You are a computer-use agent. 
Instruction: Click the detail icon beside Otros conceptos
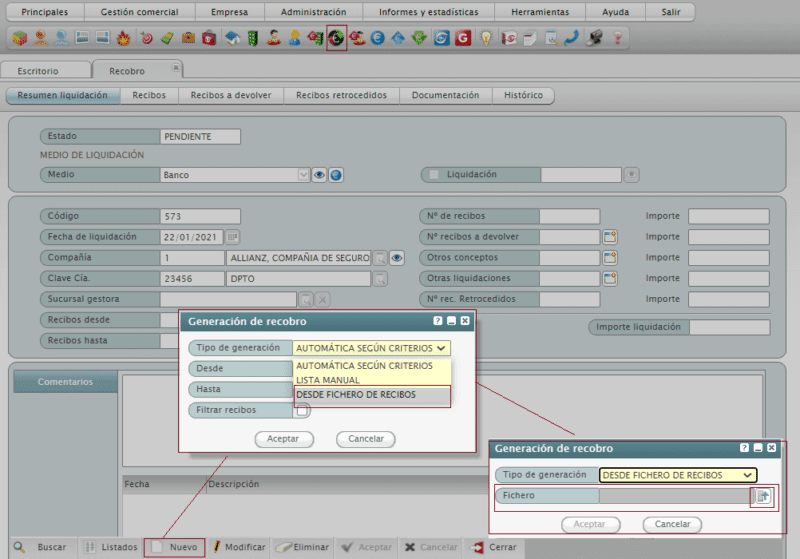coord(610,258)
